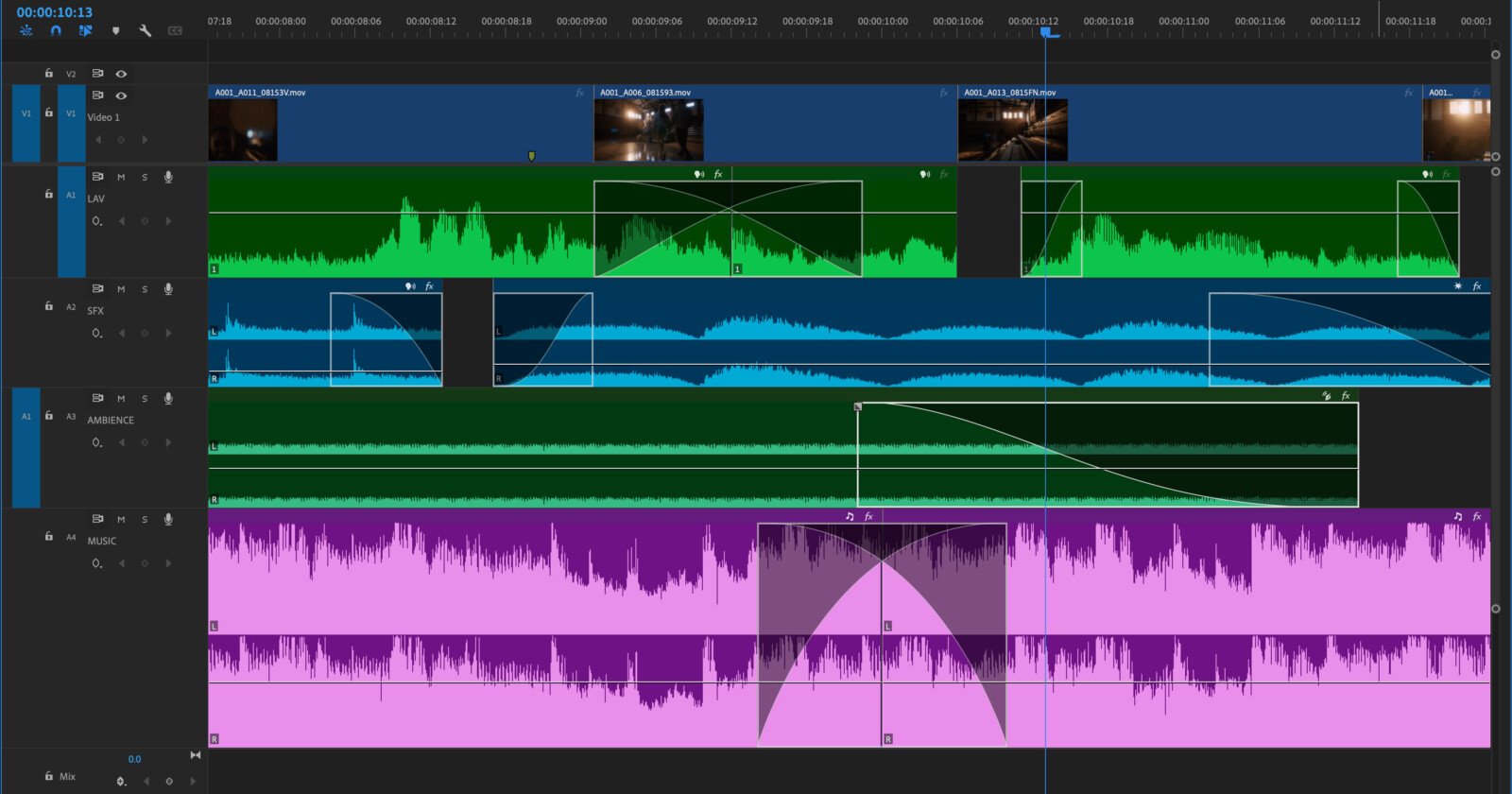Lock the Mix track
Viewport: 1512px width, 794px height.
(x=48, y=776)
